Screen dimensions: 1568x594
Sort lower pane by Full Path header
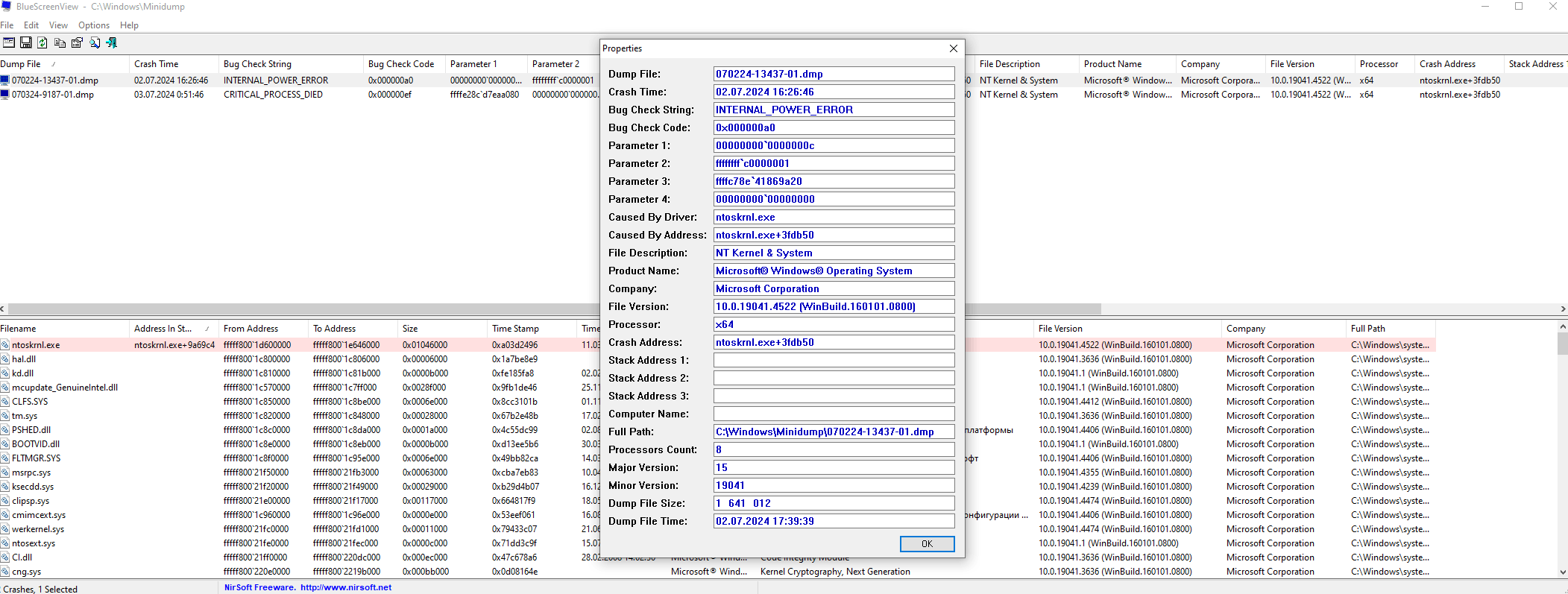1391,329
